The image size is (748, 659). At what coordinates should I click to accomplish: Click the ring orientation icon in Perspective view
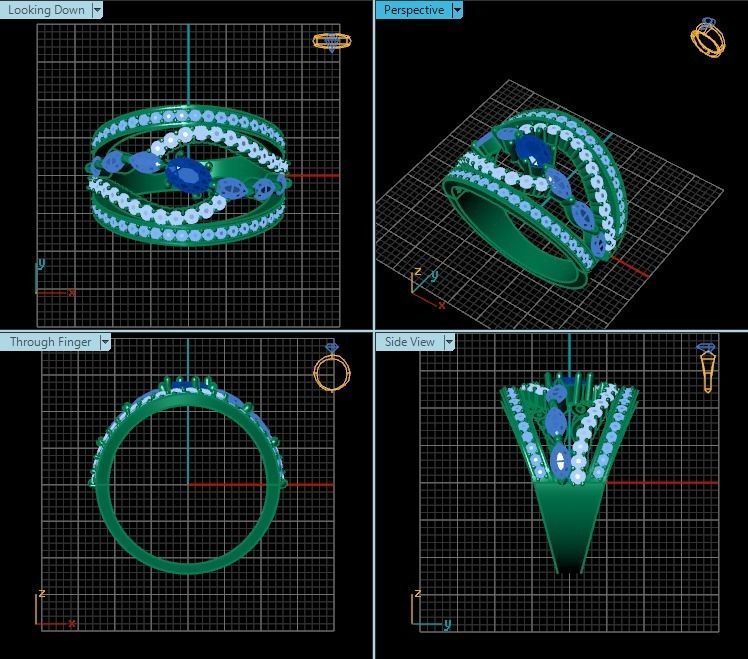[708, 37]
